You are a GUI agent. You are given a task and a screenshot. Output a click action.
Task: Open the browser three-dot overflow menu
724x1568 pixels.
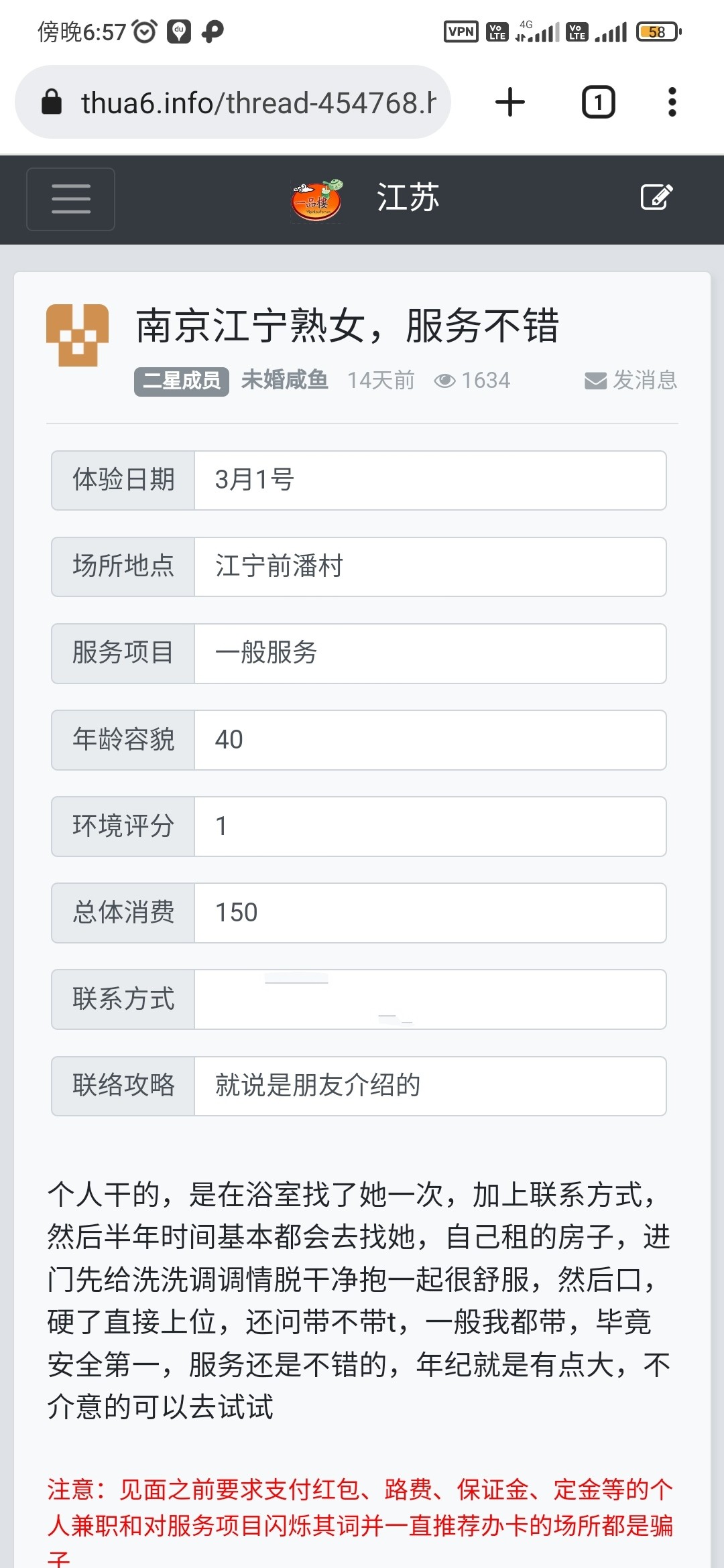coord(672,103)
